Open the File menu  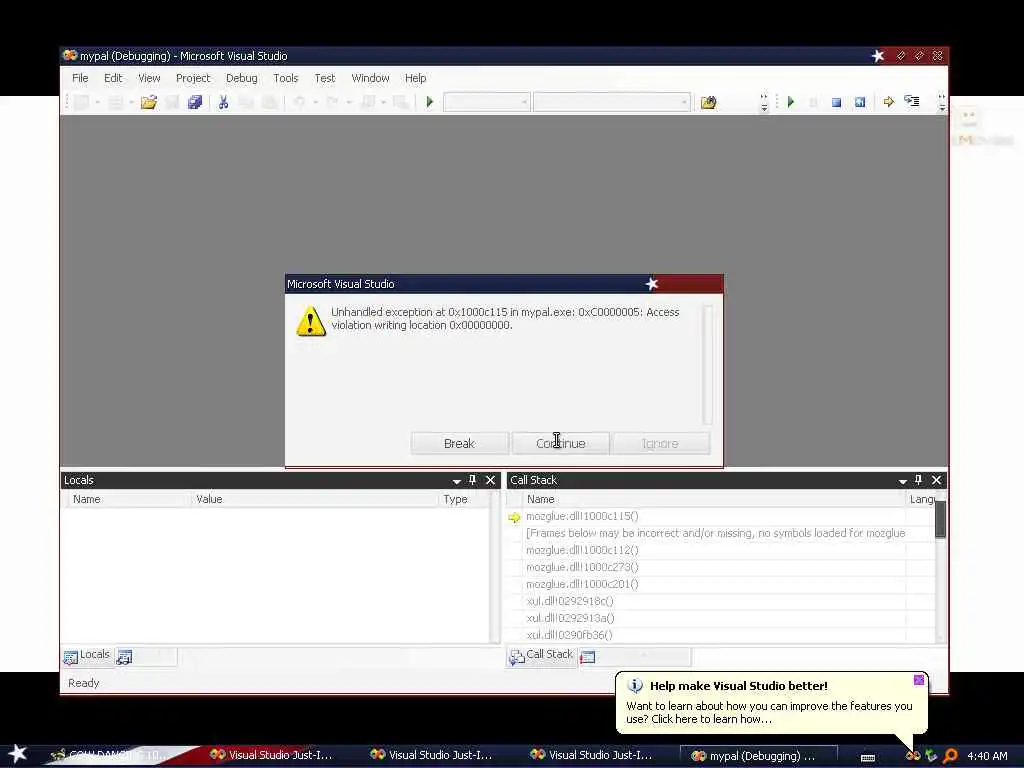pyautogui.click(x=80, y=78)
